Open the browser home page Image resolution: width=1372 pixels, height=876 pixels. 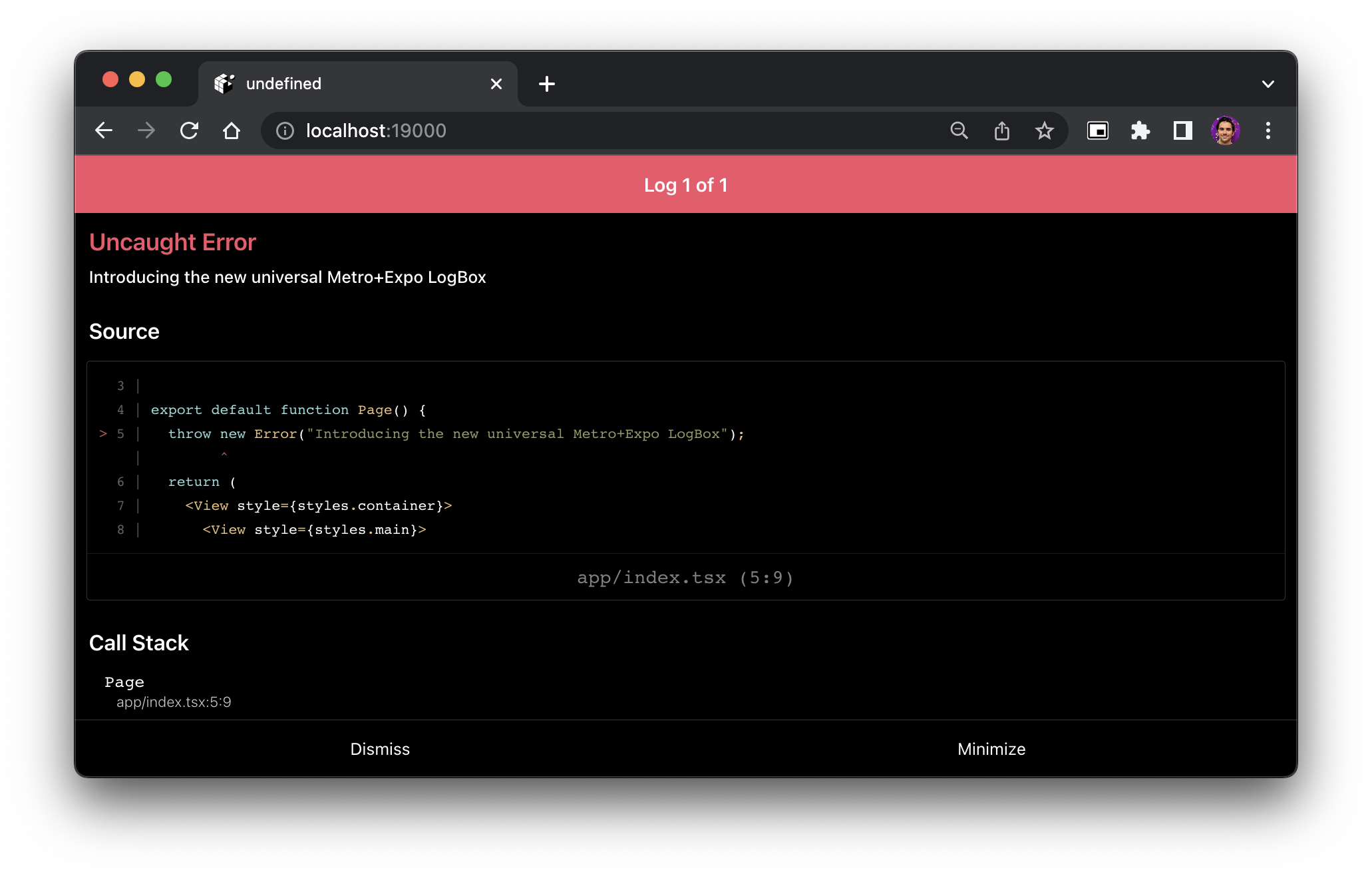coord(232,130)
